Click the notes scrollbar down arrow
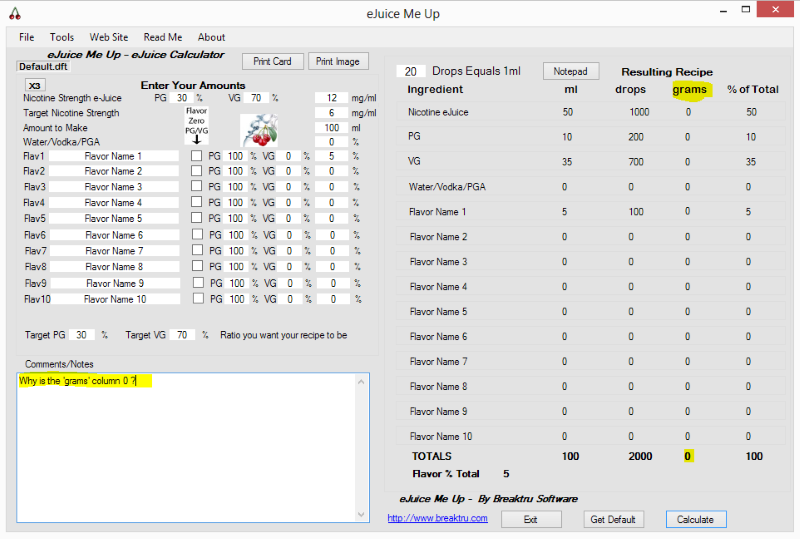Screen dimensions: 800x539 pos(361,514)
